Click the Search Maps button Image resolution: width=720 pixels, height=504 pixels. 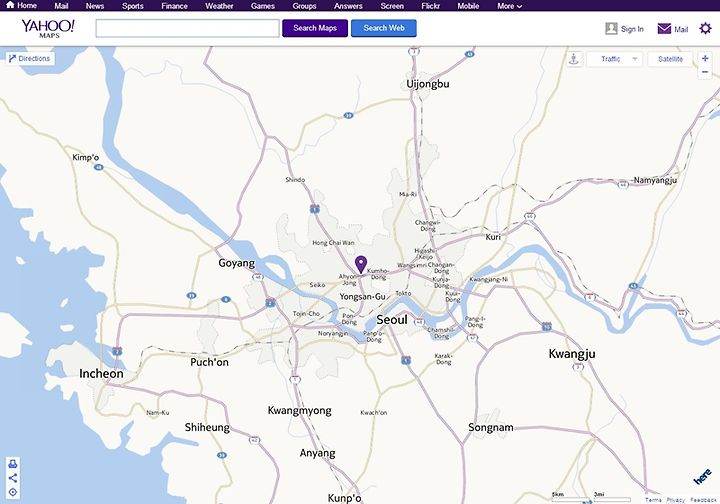pos(315,28)
